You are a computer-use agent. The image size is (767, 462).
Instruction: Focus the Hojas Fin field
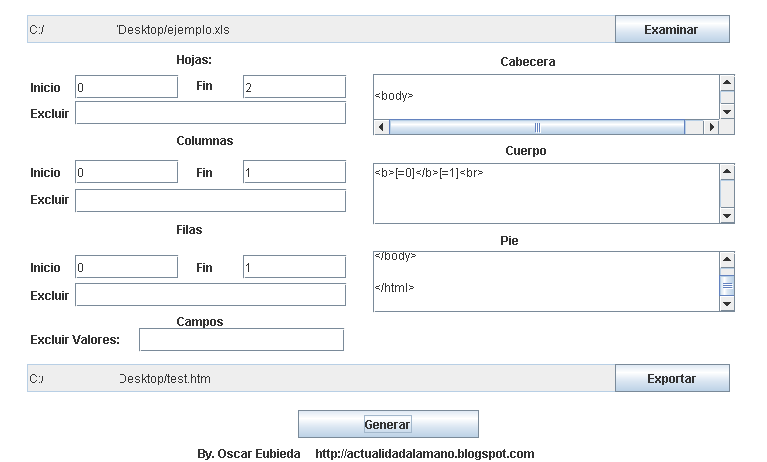(x=294, y=87)
